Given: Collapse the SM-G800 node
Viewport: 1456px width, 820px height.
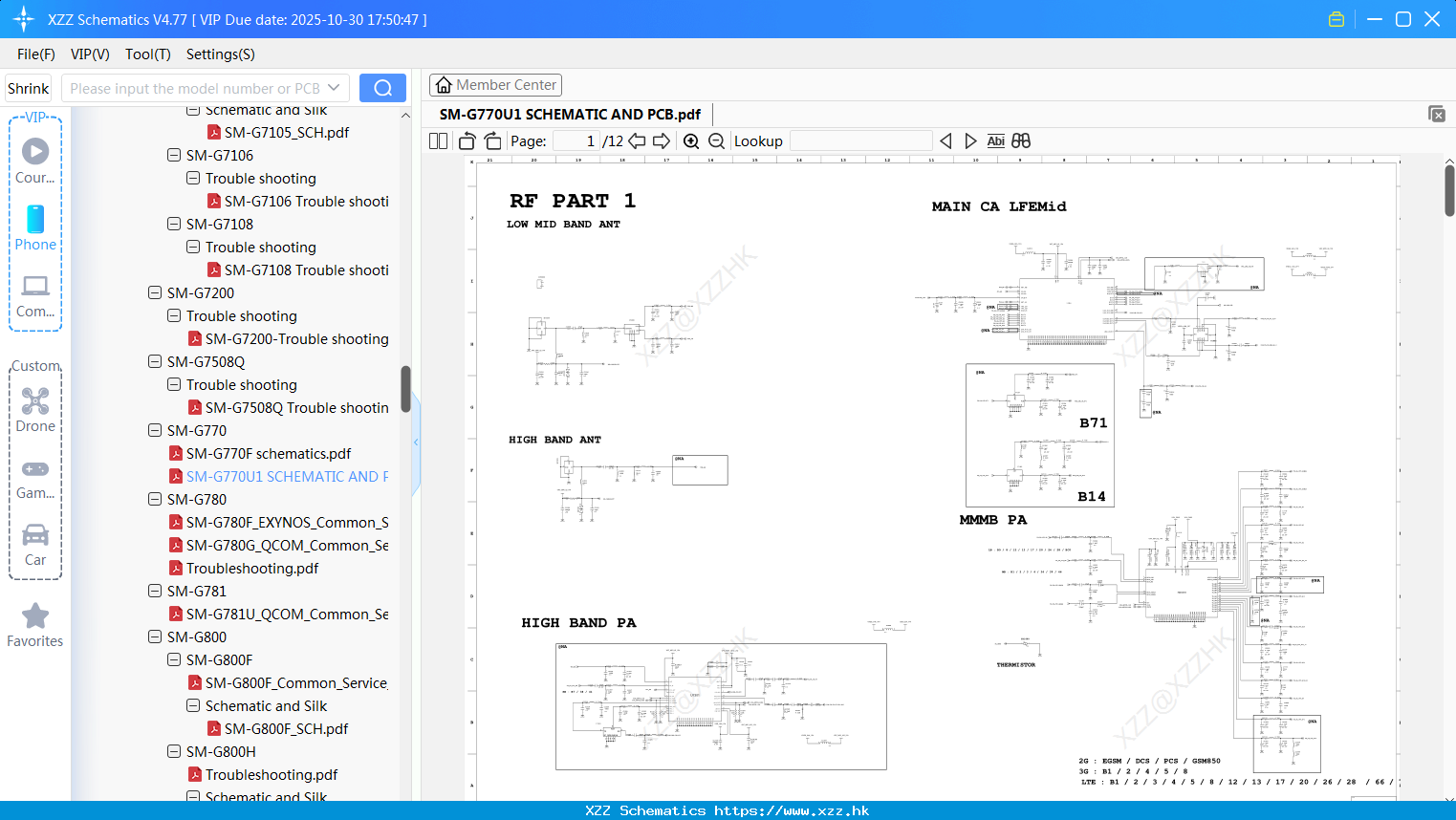Looking at the screenshot, I should (155, 637).
